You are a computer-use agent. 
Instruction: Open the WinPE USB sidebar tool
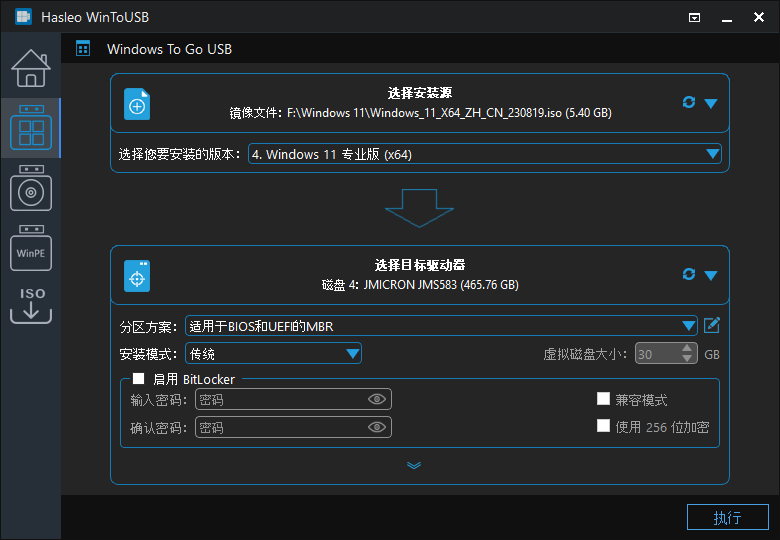point(31,248)
